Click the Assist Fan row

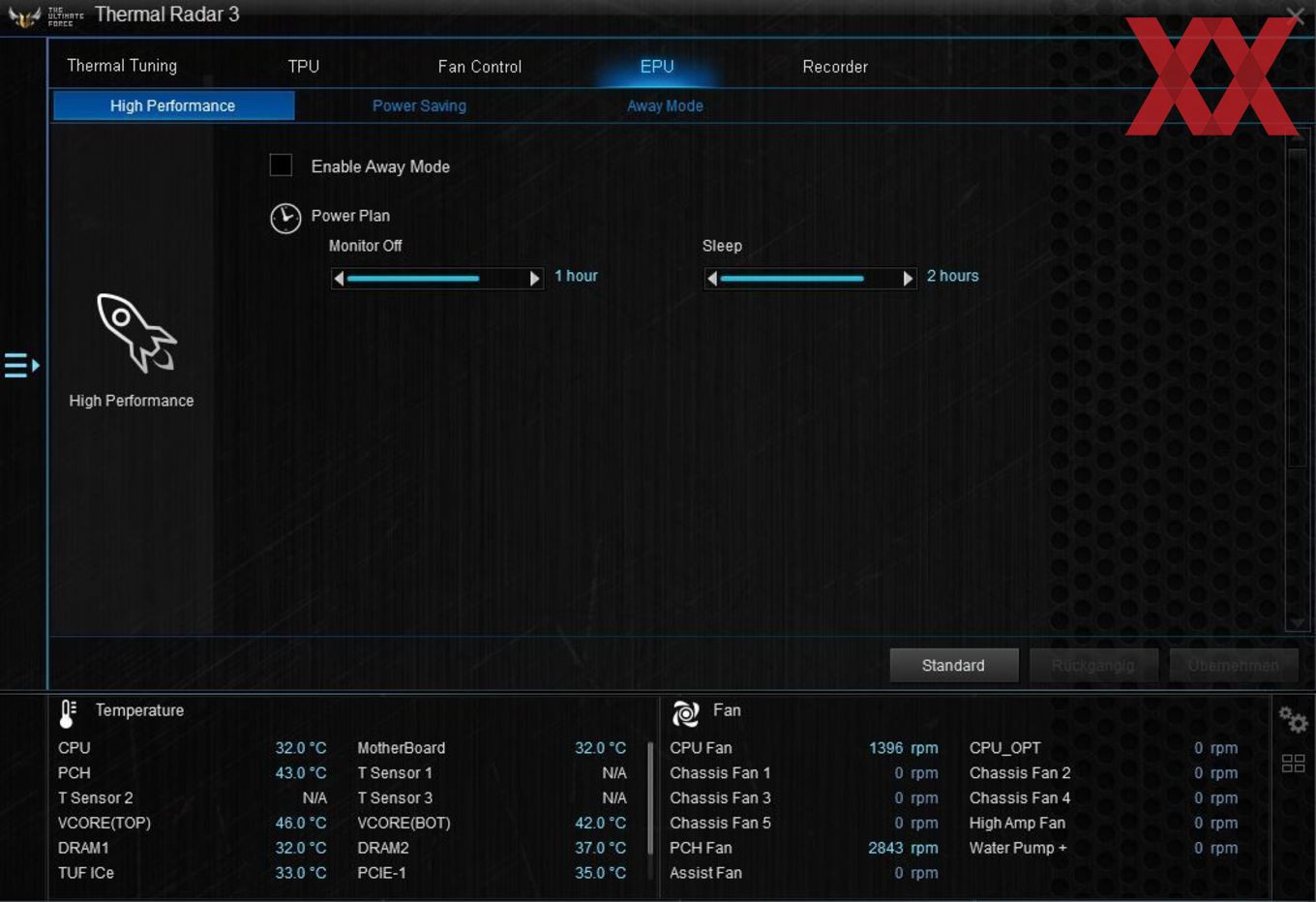tap(804, 873)
